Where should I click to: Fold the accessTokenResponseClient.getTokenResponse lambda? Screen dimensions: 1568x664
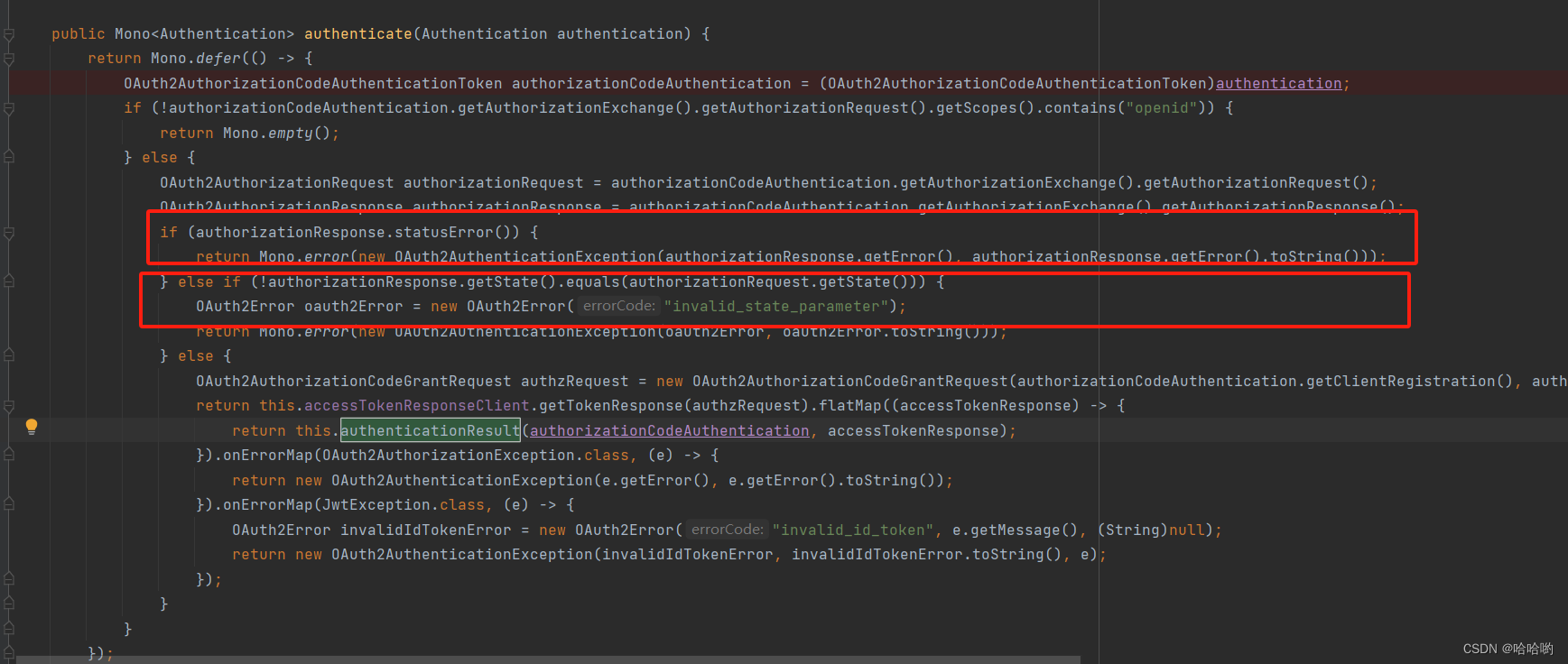coord(9,406)
